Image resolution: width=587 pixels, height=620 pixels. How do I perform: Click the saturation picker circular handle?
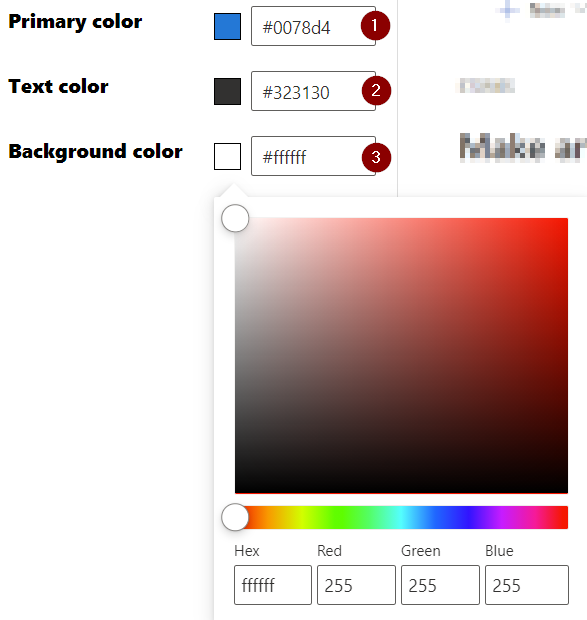tap(235, 218)
